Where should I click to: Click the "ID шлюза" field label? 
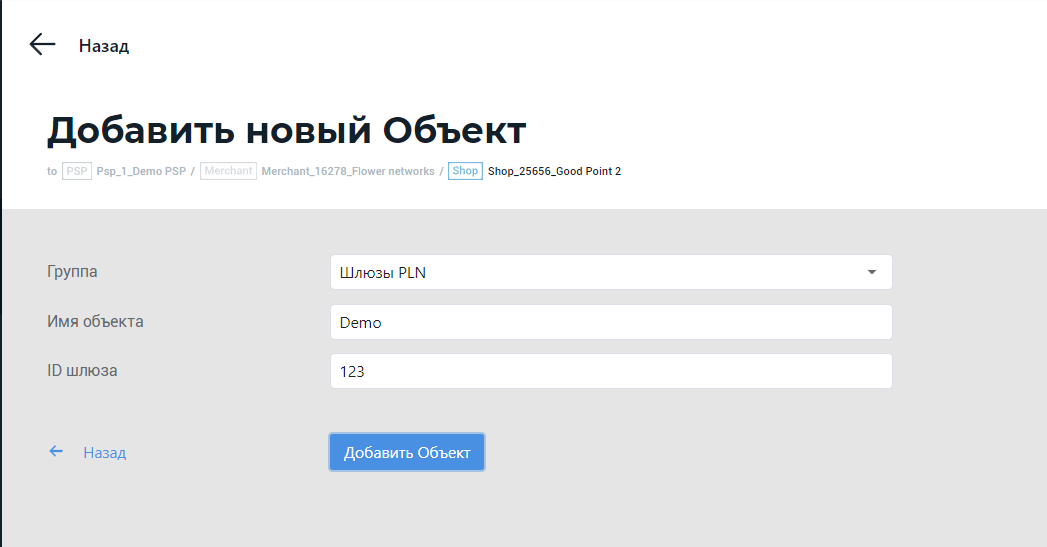82,370
